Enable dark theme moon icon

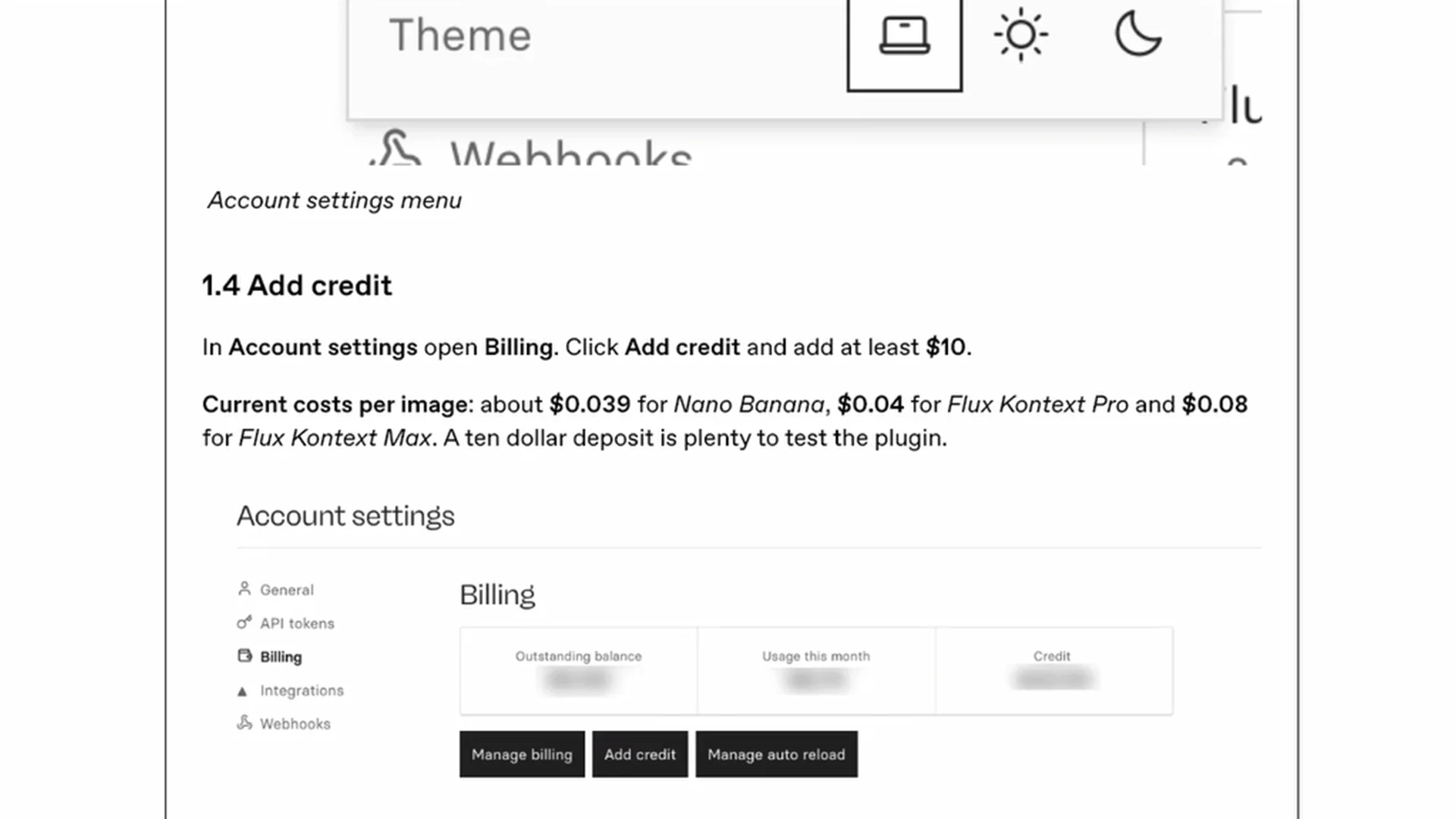click(x=1137, y=35)
